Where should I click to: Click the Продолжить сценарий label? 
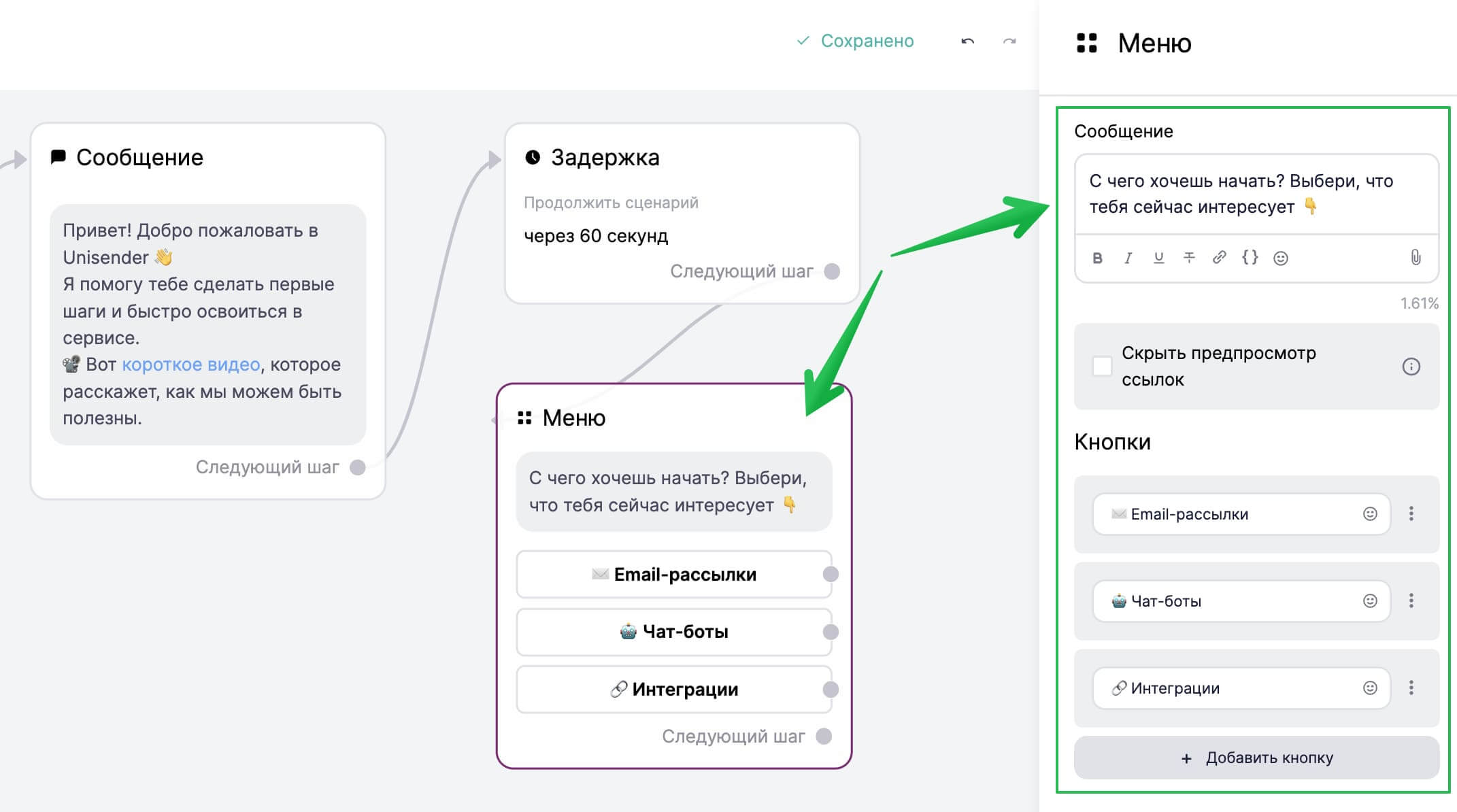pos(611,203)
